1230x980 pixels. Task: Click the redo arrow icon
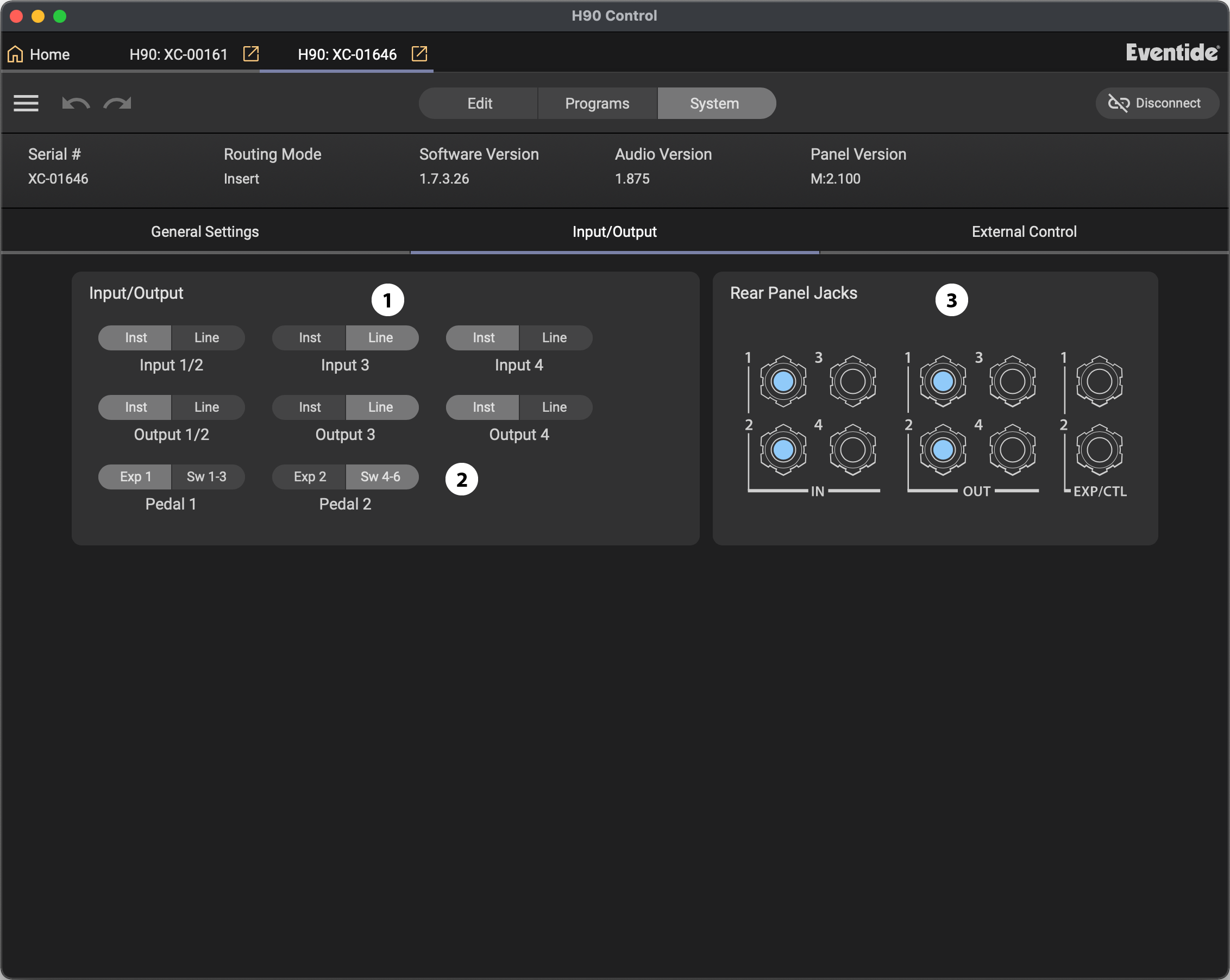click(117, 103)
